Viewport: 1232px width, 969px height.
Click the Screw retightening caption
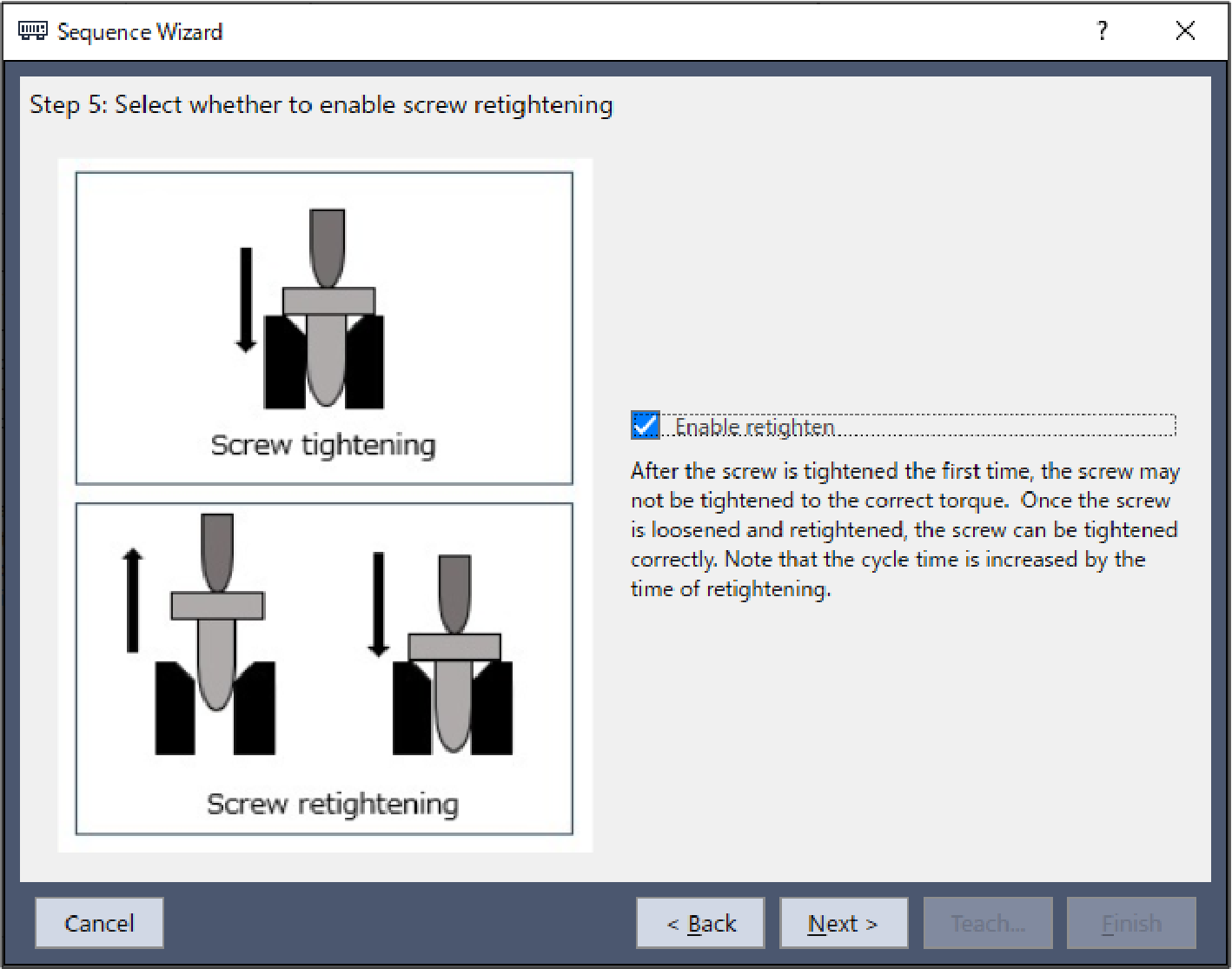(x=332, y=804)
